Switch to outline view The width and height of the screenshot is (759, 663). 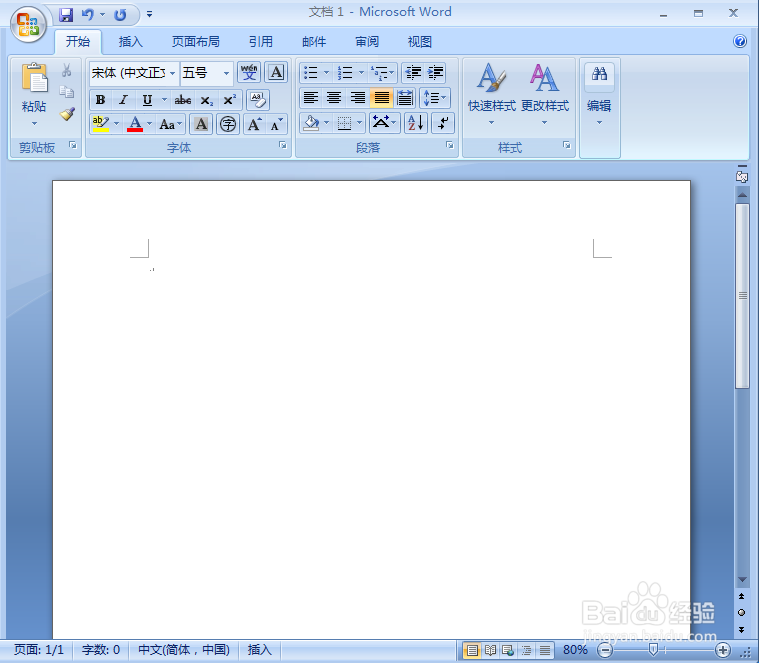coord(526,650)
